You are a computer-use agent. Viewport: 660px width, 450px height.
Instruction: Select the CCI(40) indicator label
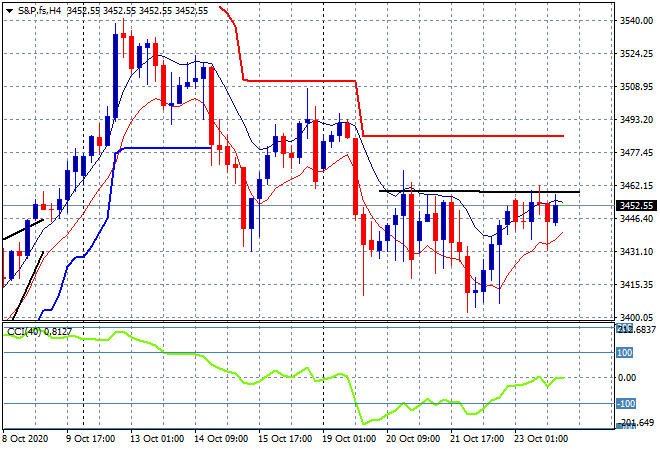(x=39, y=332)
